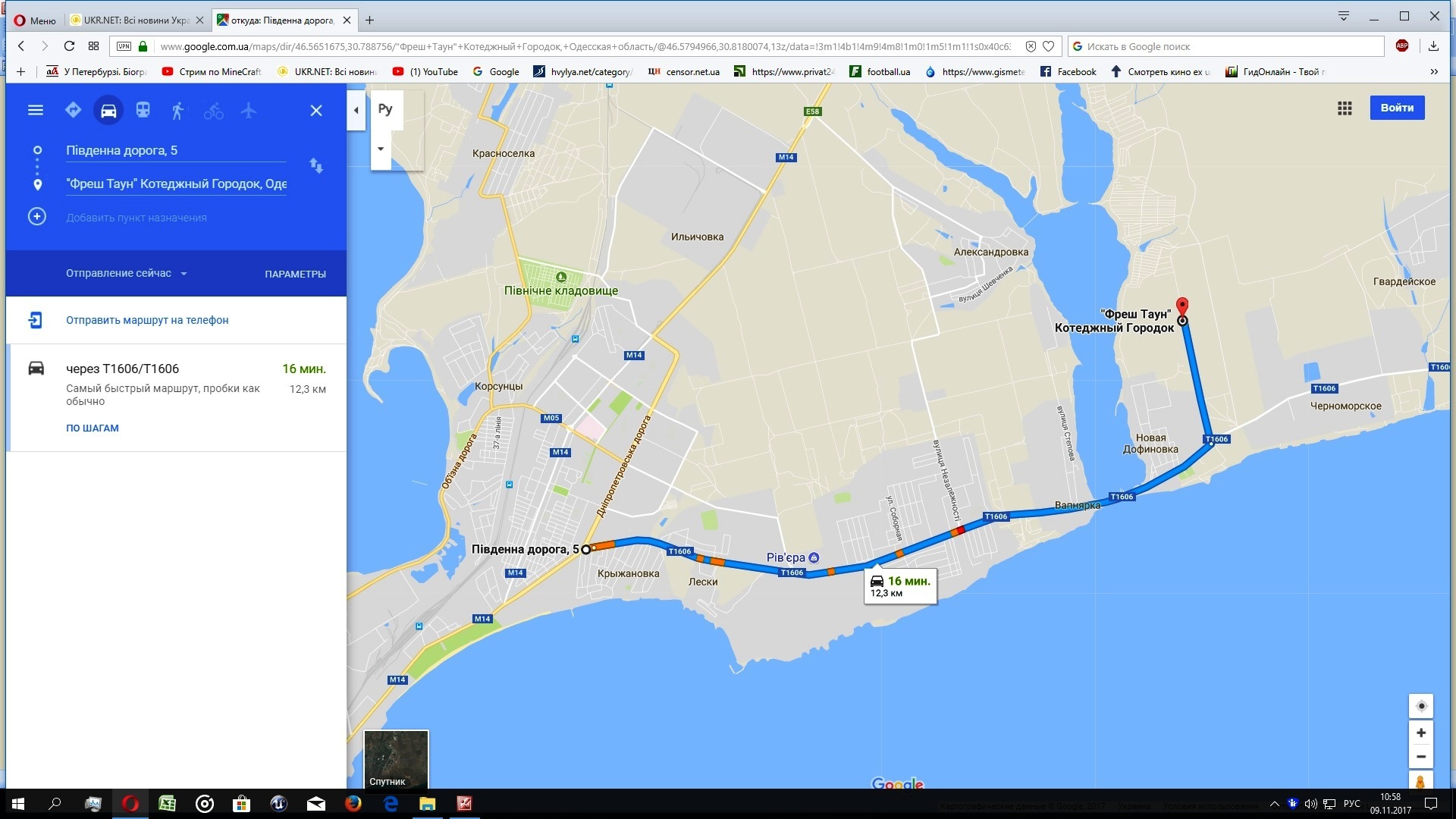Click the Google Maps menu hamburger button

(x=35, y=109)
